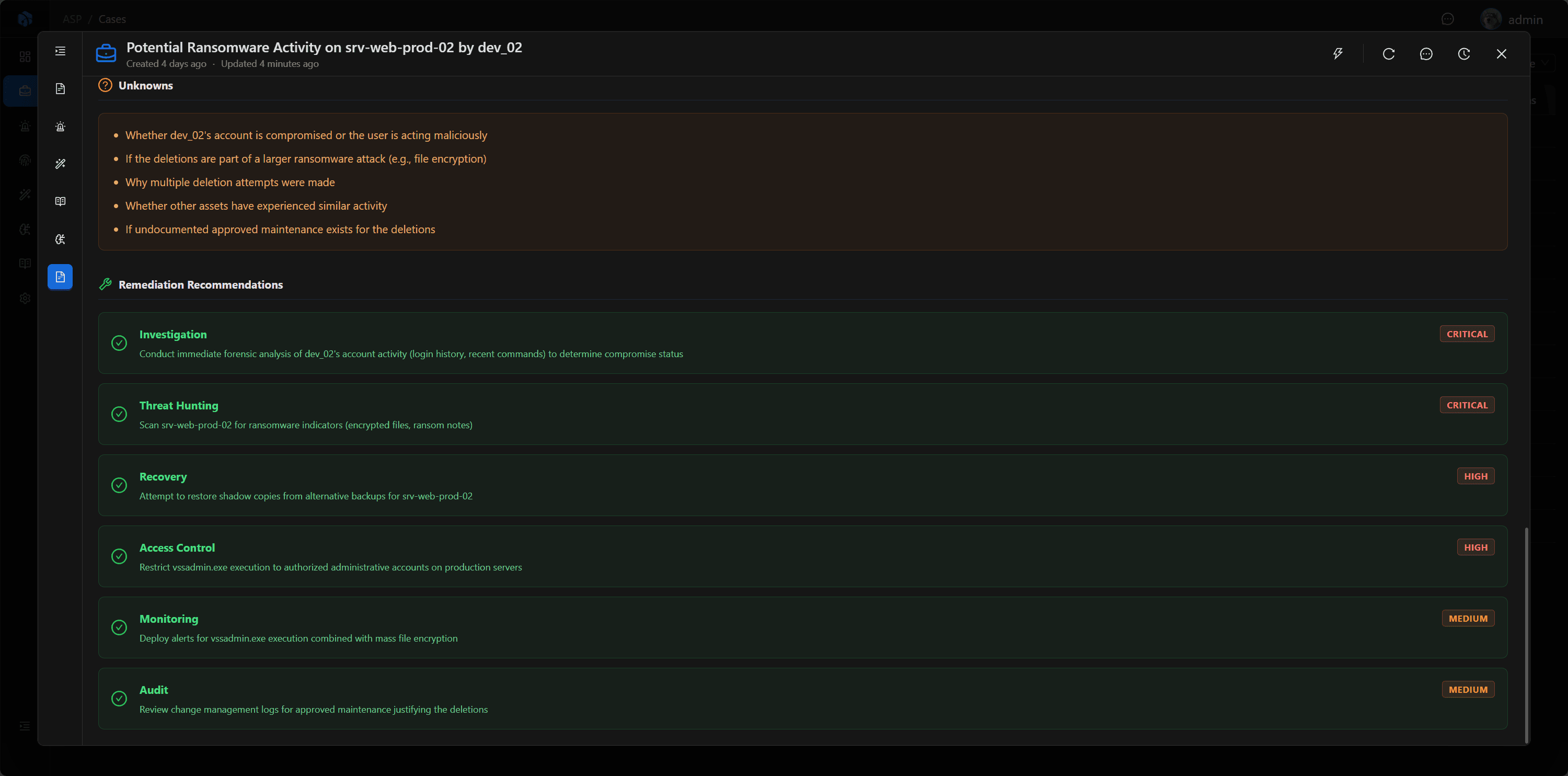The image size is (1568, 776).
Task: Click the Cases breadcrumb link
Action: 112,19
